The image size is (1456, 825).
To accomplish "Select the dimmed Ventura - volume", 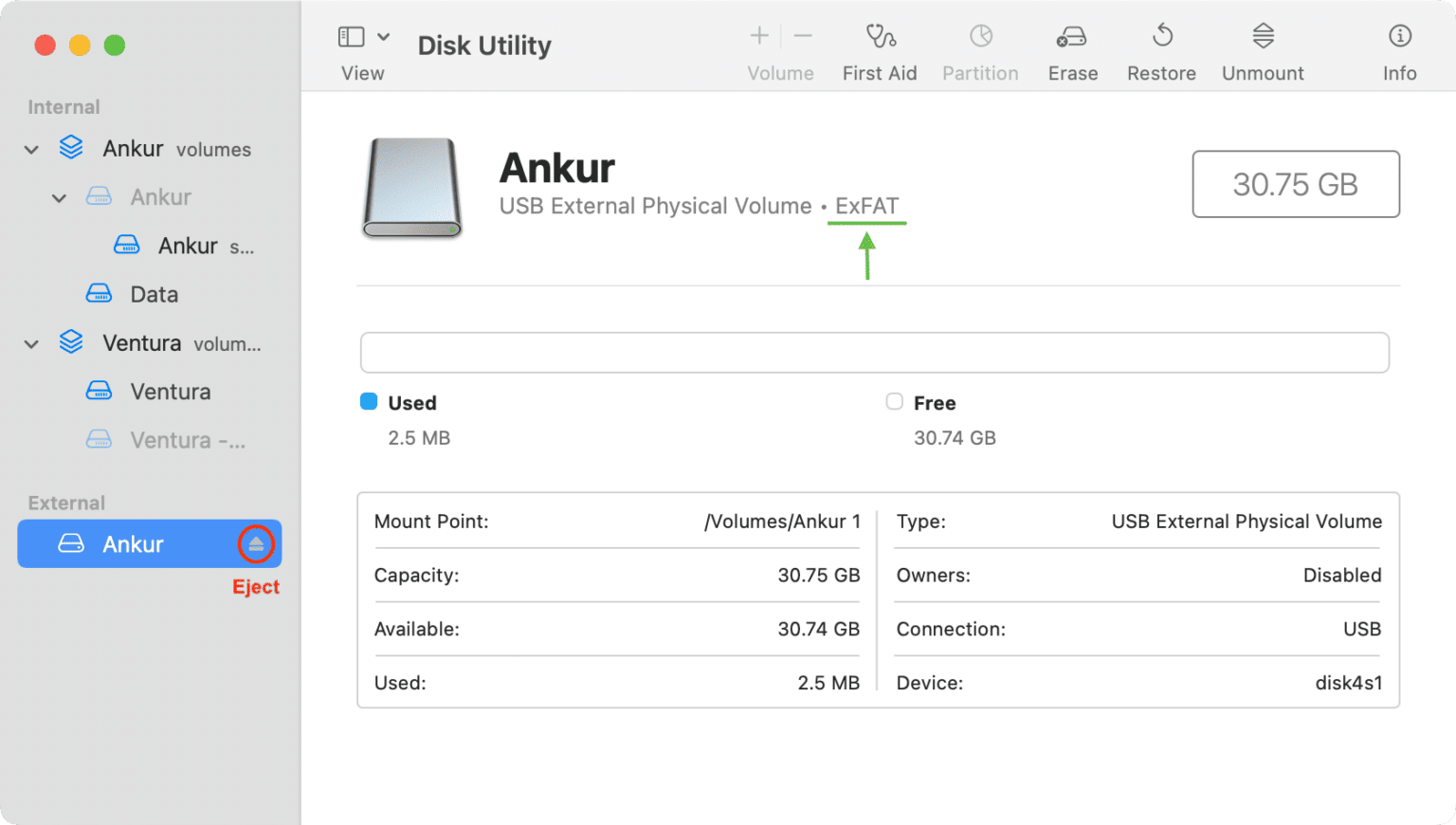I will (150, 440).
